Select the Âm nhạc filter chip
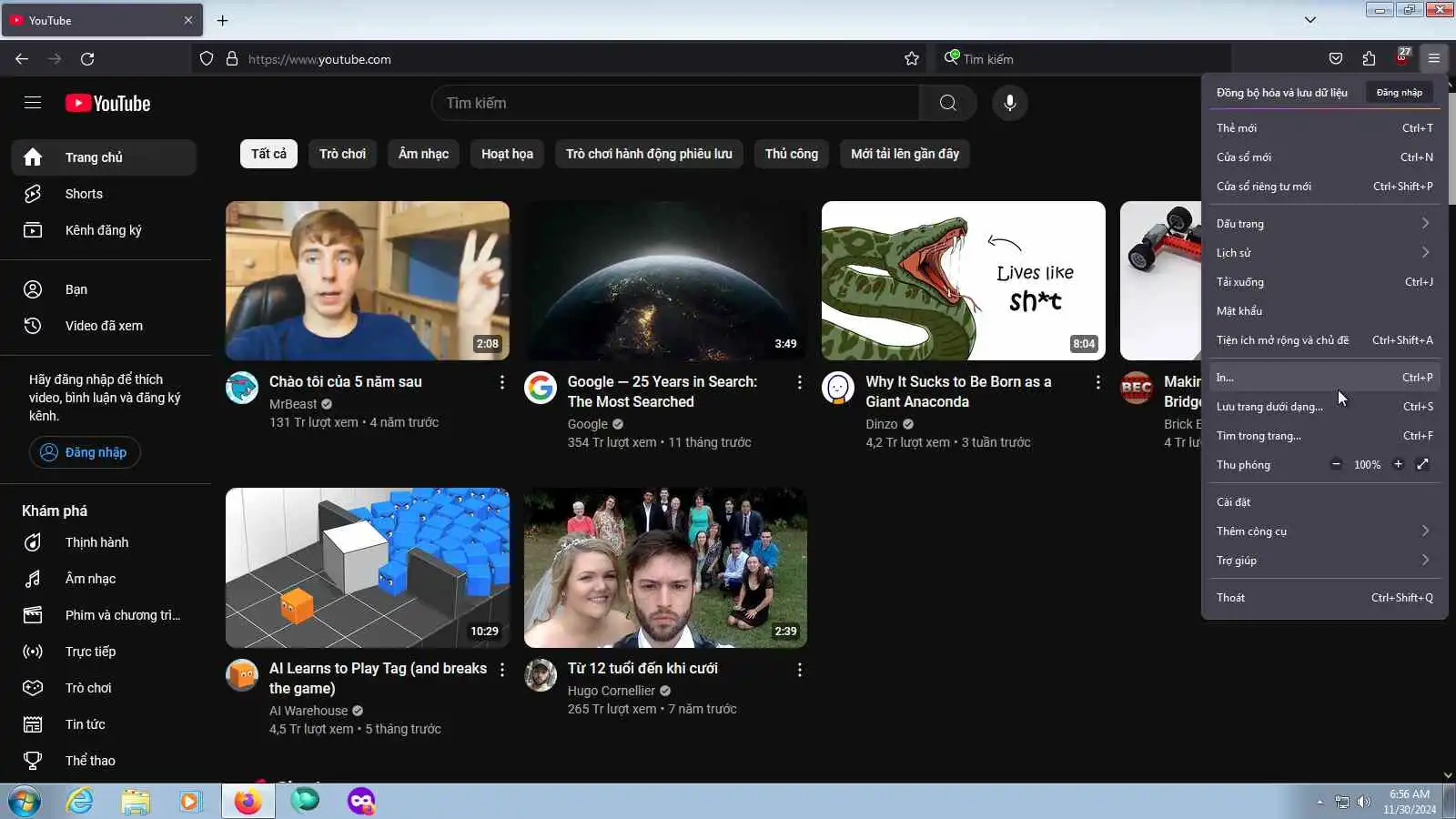 pos(424,154)
